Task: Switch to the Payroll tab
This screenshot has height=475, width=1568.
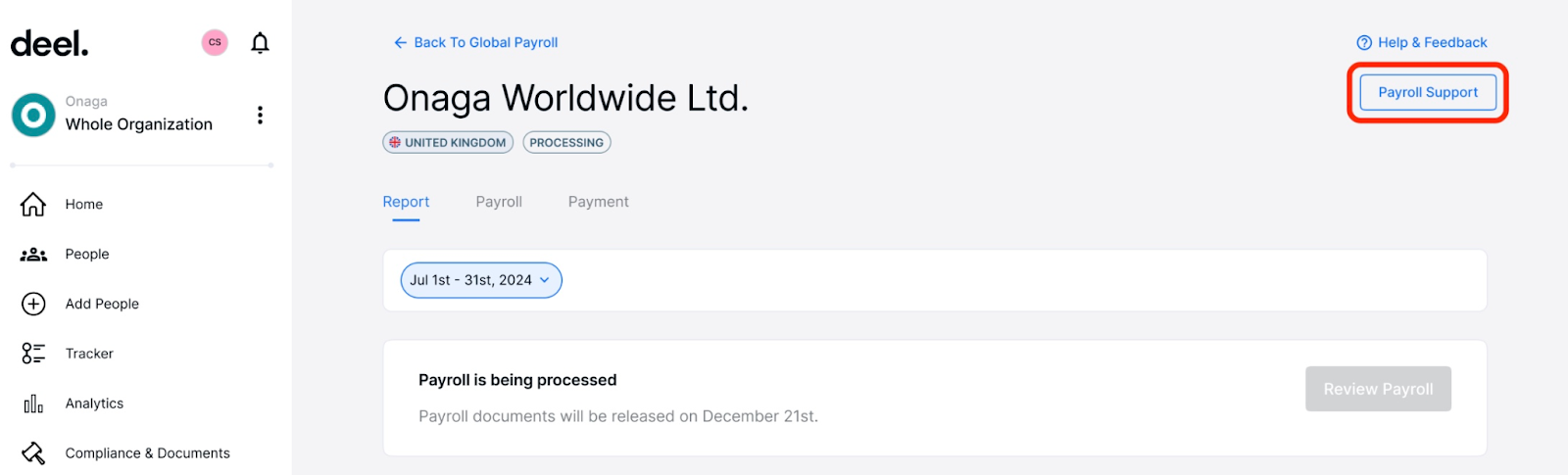Action: pyautogui.click(x=499, y=202)
